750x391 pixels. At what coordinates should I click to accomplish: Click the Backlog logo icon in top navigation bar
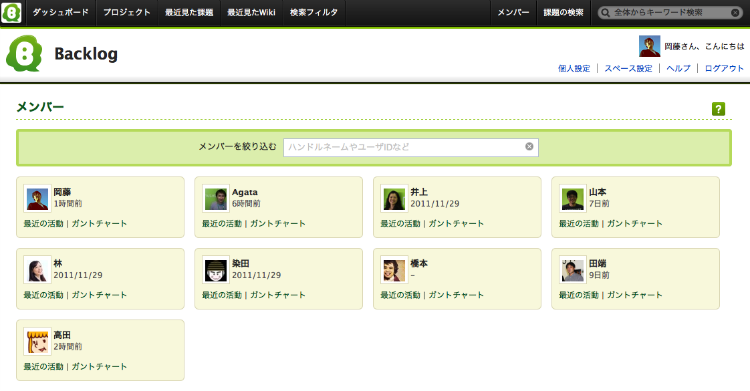[x=11, y=12]
